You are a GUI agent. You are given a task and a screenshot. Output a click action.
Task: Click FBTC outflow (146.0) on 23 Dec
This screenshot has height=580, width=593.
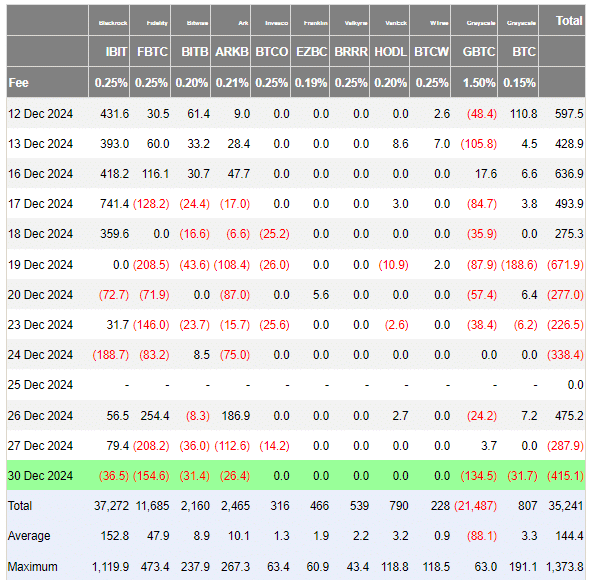151,325
